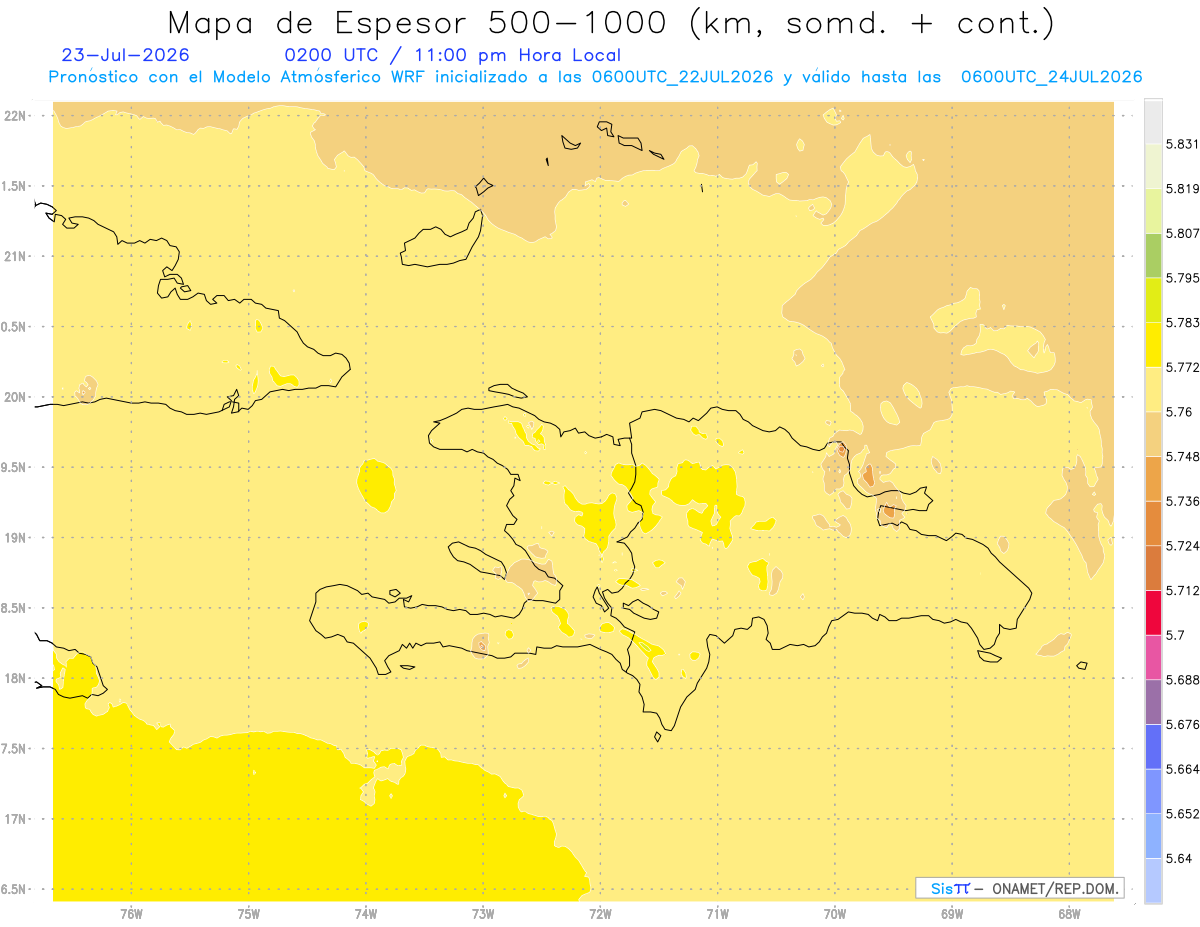The width and height of the screenshot is (1200, 927).
Task: Click the 22N latitude label
Action: pos(17,115)
